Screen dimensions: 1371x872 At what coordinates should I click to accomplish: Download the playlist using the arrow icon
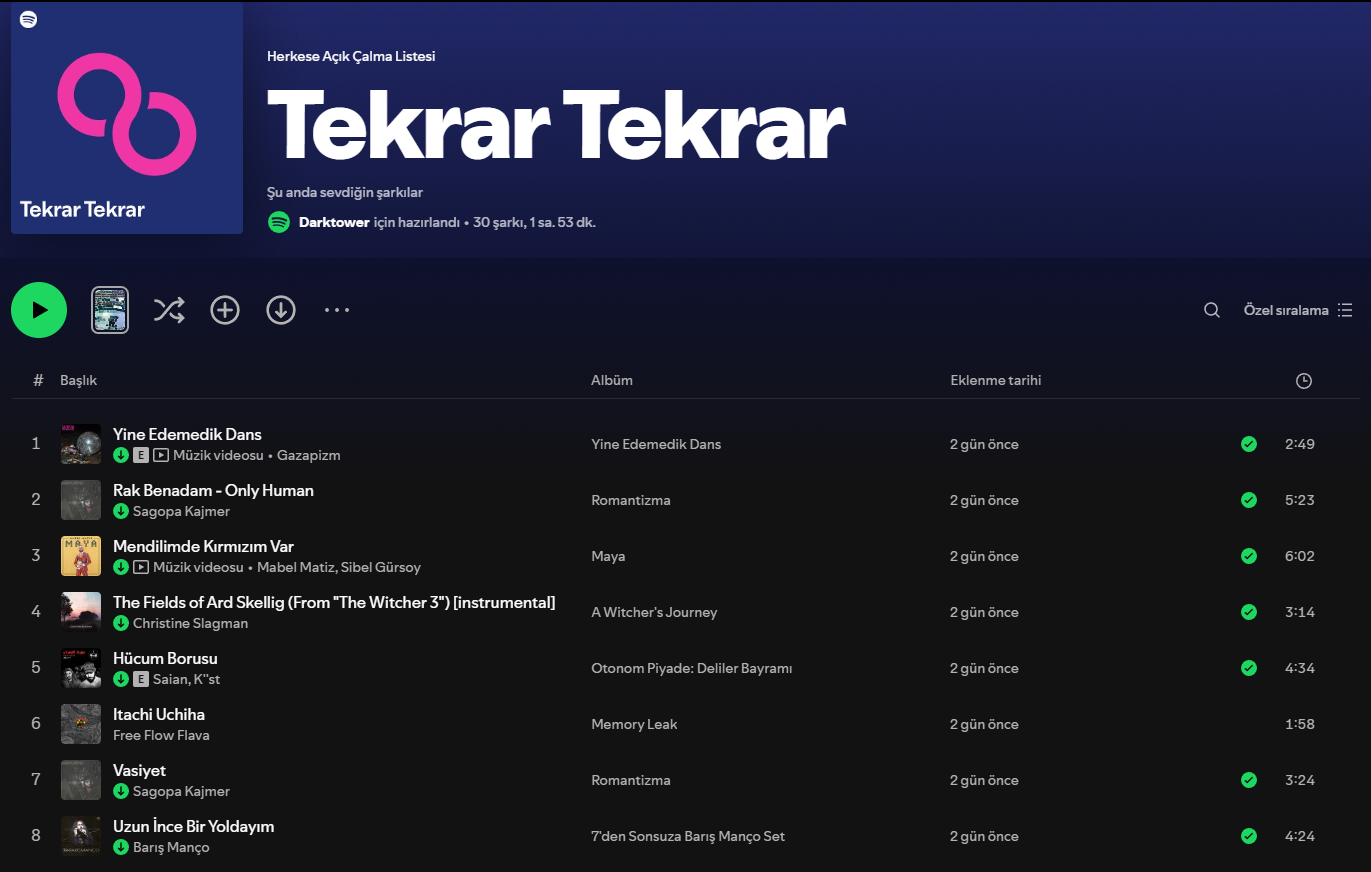tap(281, 310)
